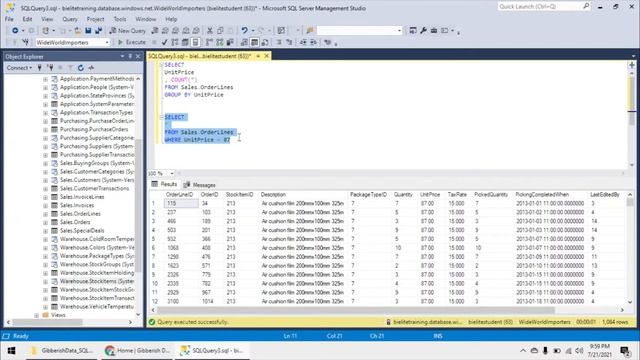Click the Quantity column header
This screenshot has height=360, width=640.
click(403, 195)
